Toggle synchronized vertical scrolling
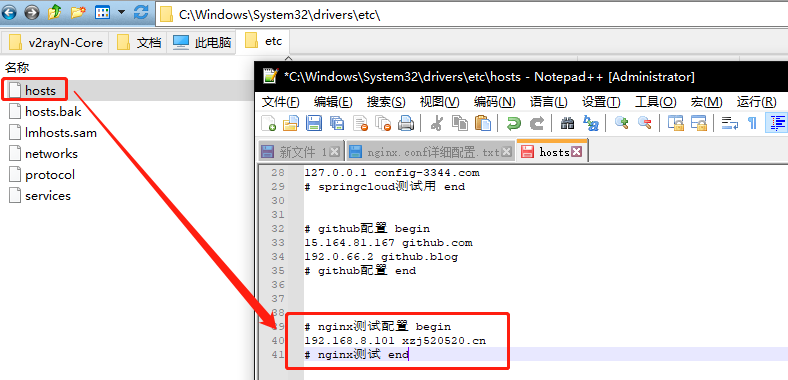This screenshot has height=380, width=788. (676, 123)
